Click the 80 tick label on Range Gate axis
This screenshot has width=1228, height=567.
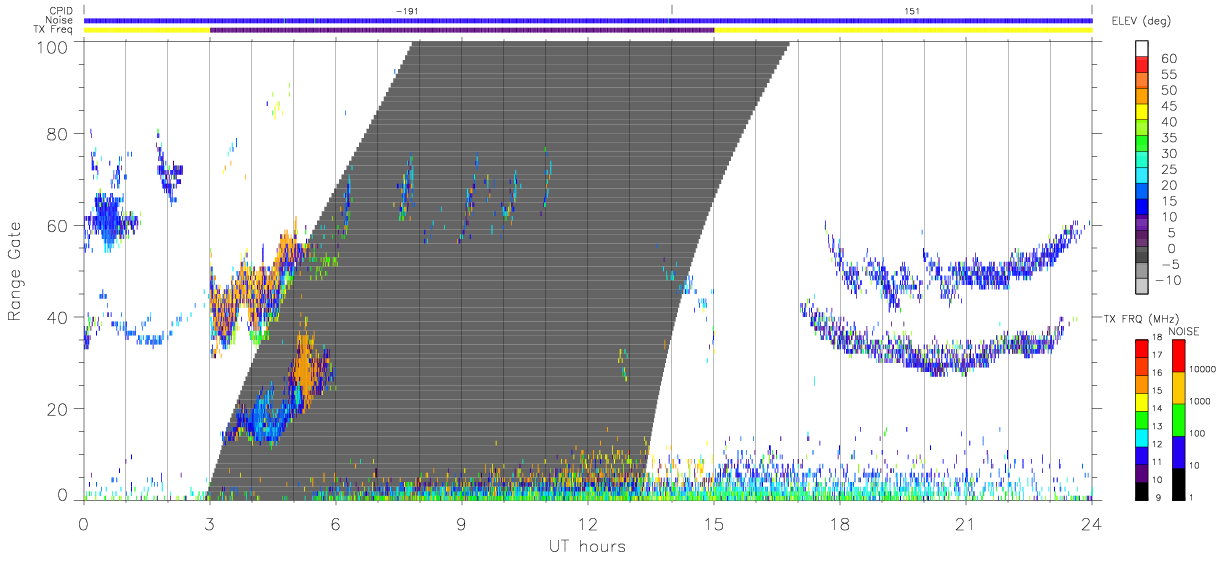pyautogui.click(x=58, y=133)
